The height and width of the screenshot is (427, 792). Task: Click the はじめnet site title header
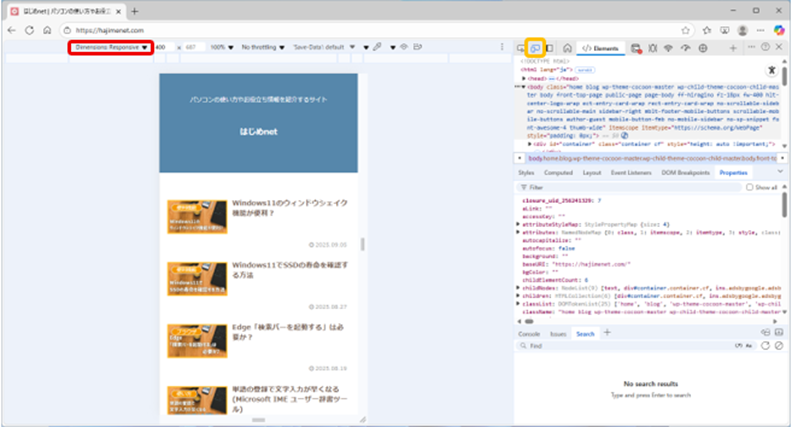point(259,131)
